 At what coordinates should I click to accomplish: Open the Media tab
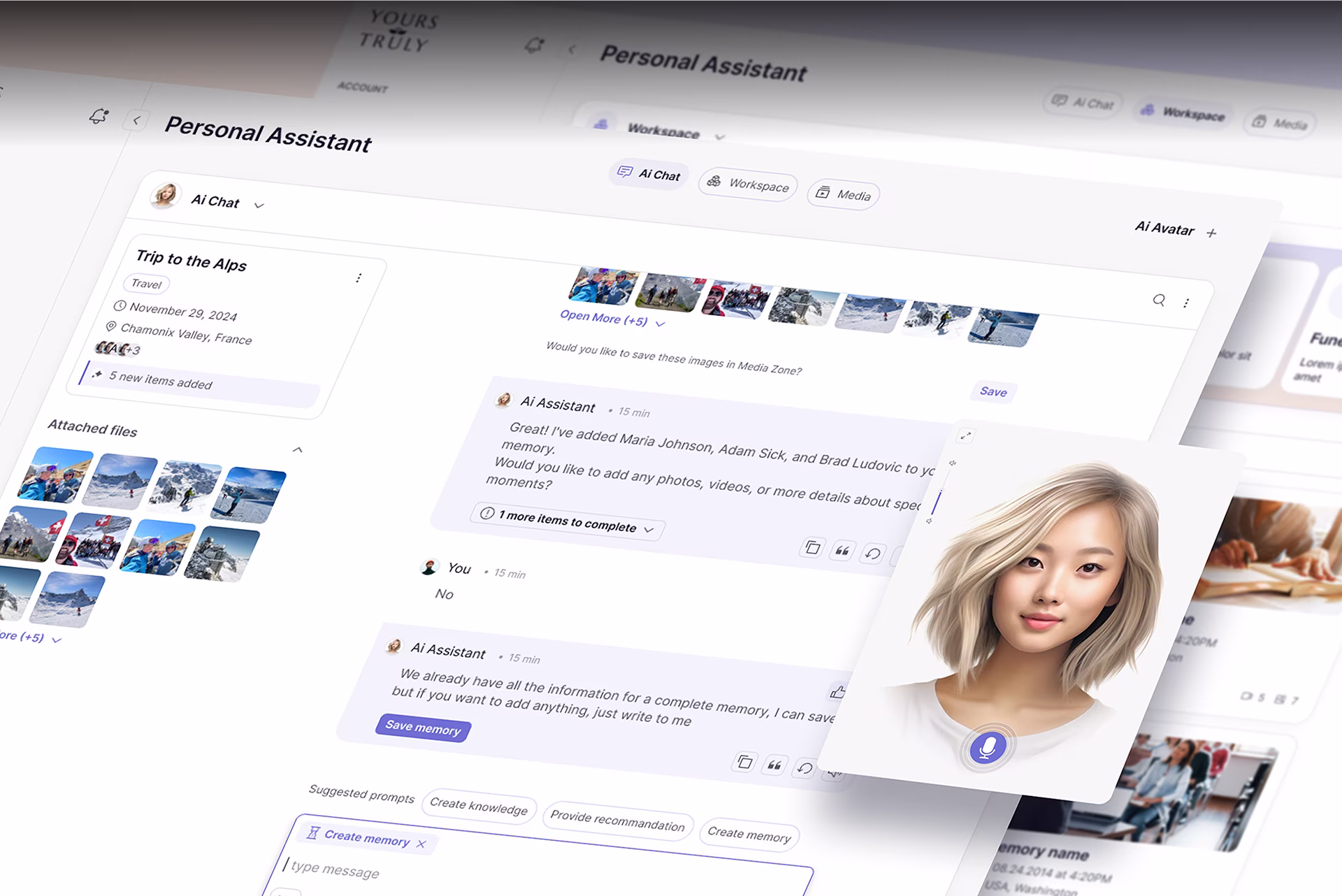point(843,195)
